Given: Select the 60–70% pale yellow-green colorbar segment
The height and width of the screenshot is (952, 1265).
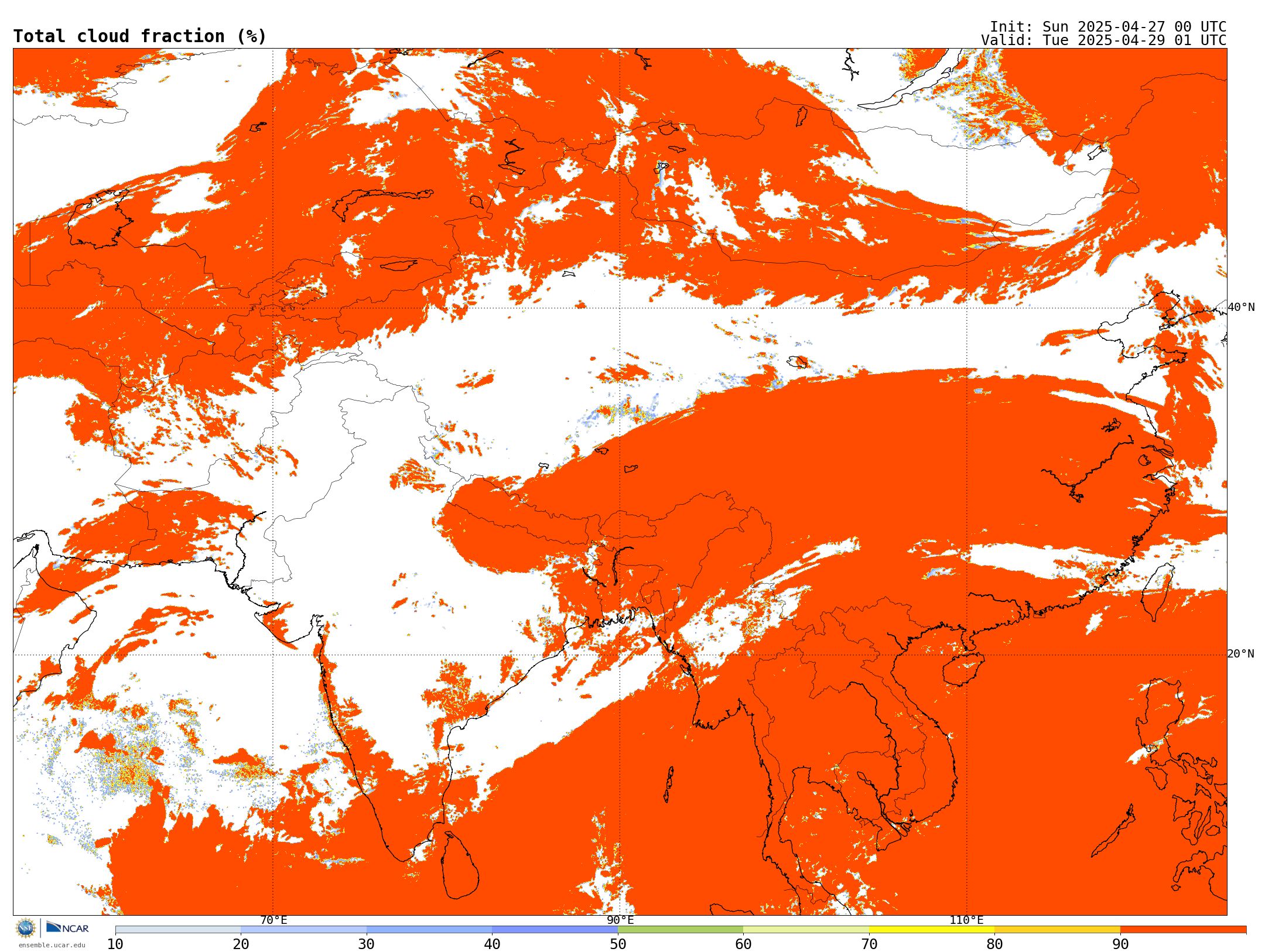Looking at the screenshot, I should coord(806,930).
